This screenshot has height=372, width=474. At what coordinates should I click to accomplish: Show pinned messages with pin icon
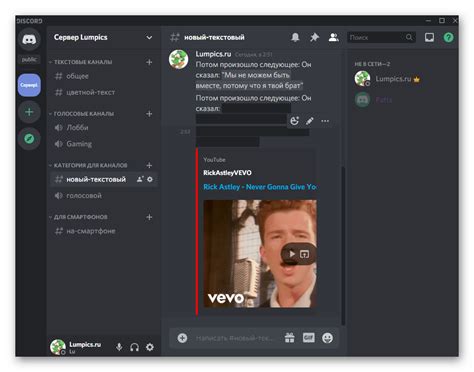tap(314, 37)
